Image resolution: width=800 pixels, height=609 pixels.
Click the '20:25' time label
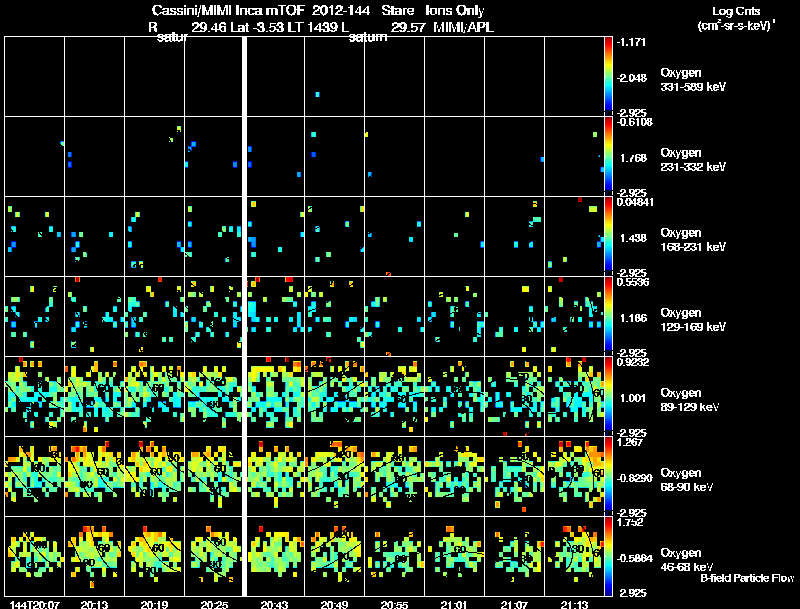point(214,605)
